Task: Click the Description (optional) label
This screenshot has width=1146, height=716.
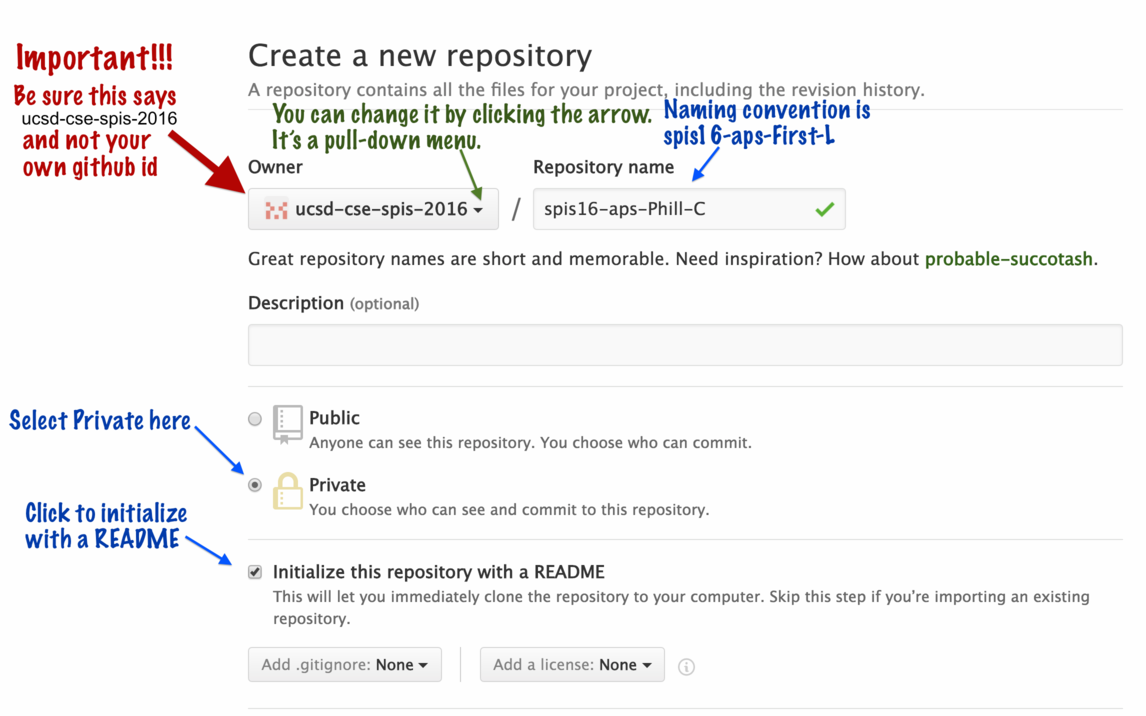Action: point(333,303)
